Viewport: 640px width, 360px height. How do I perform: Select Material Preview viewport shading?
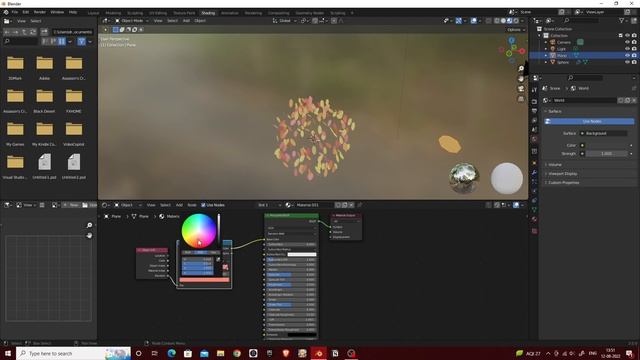click(509, 21)
